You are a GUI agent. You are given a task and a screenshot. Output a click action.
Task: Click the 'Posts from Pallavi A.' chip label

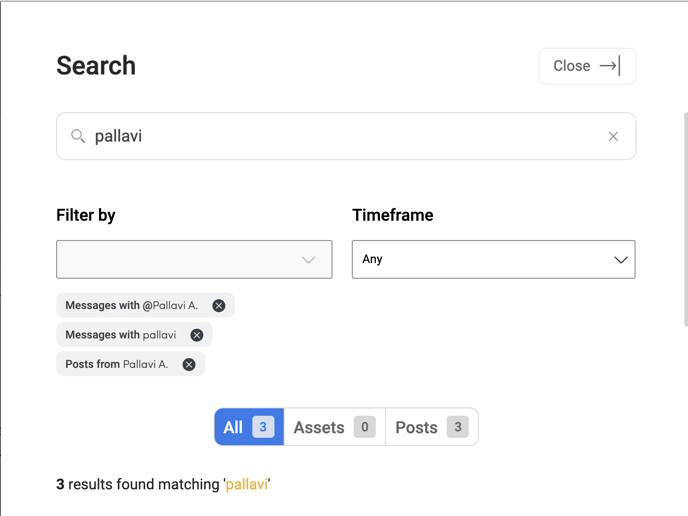(x=117, y=364)
